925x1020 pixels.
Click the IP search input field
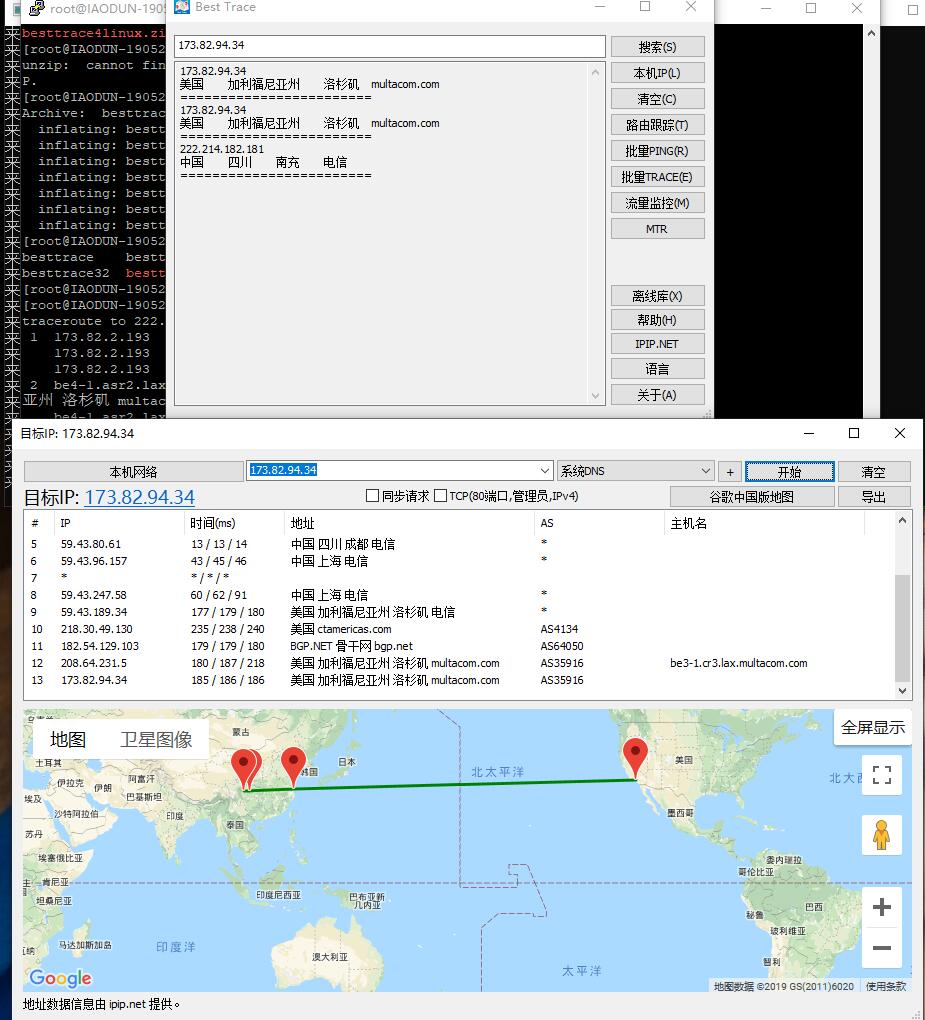(x=389, y=46)
